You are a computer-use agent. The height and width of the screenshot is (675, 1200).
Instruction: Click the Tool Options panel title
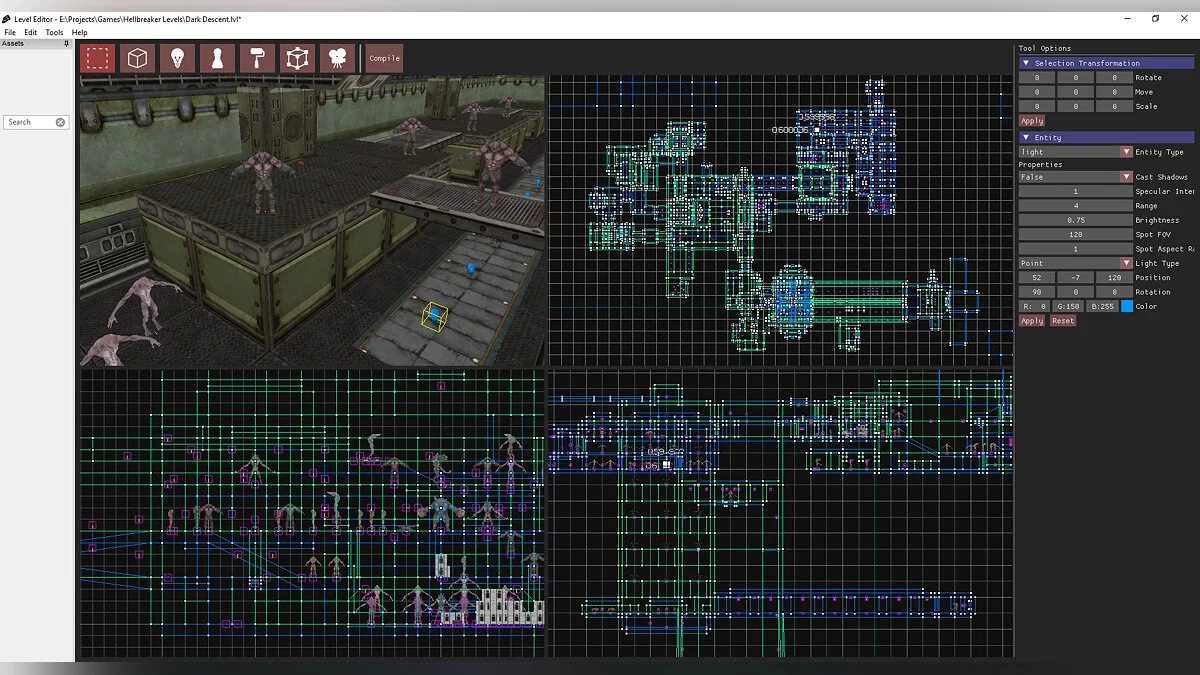coord(1044,48)
